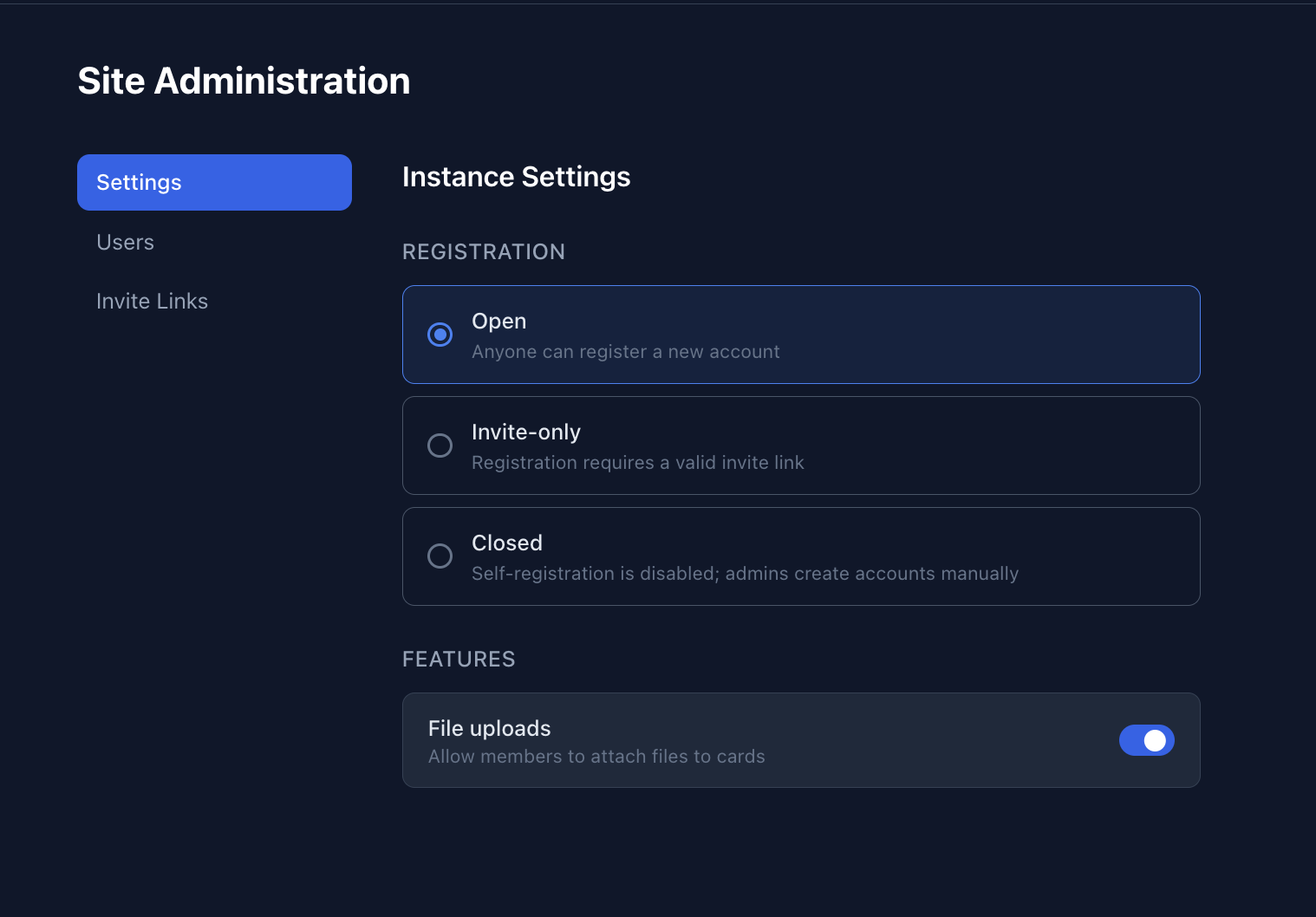Select the Open registration radio button
1316x917 pixels.
[440, 335]
